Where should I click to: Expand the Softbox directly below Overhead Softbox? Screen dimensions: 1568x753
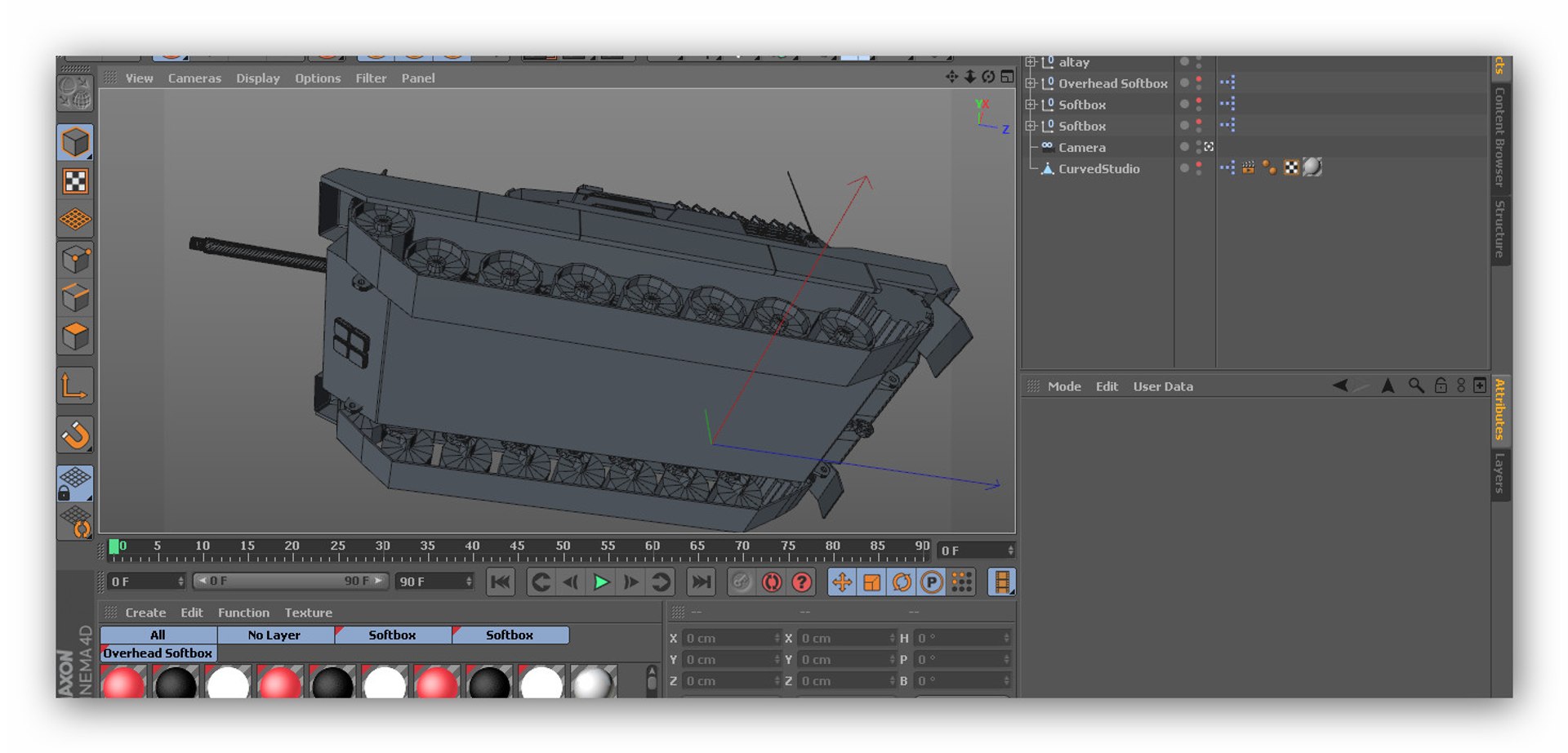click(x=1031, y=105)
